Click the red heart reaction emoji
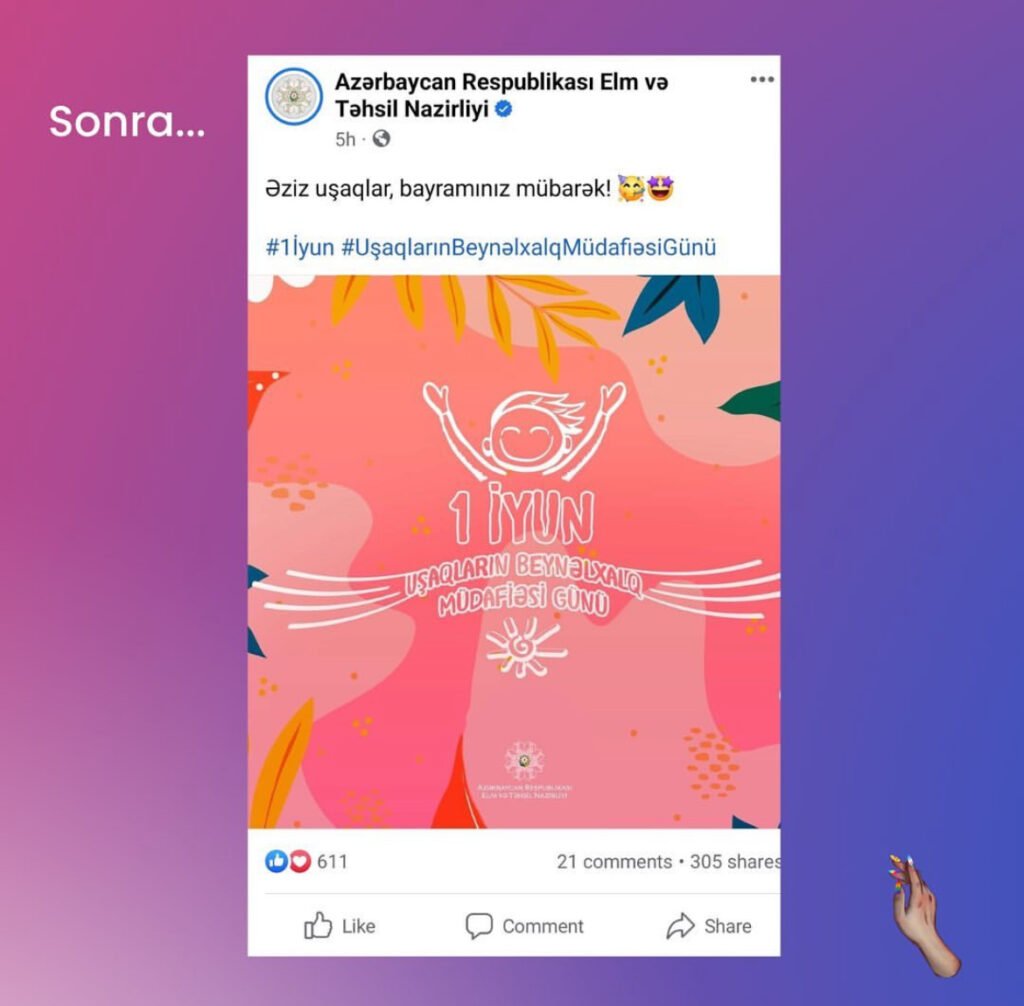 point(299,862)
